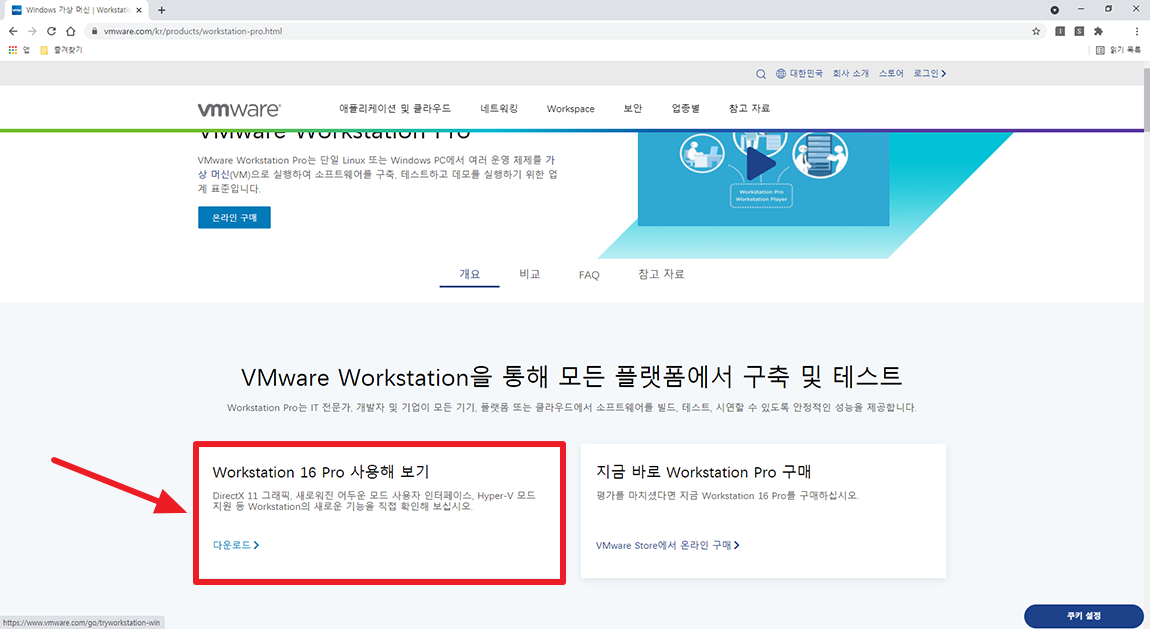Reload the page with refresh icon

[51, 31]
